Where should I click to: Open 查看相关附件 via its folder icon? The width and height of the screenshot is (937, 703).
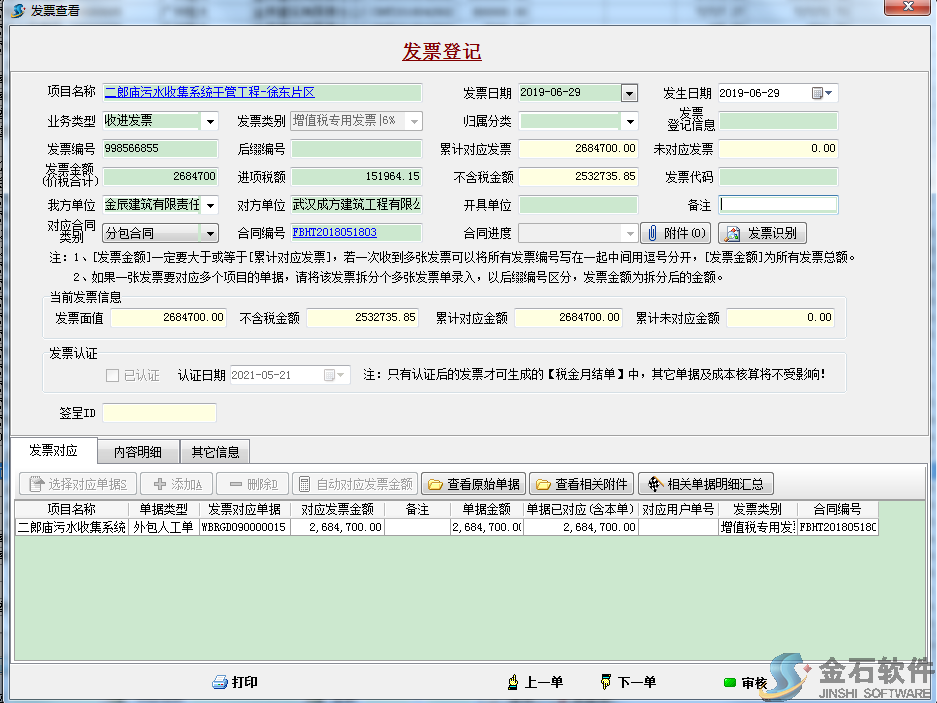[x=541, y=483]
